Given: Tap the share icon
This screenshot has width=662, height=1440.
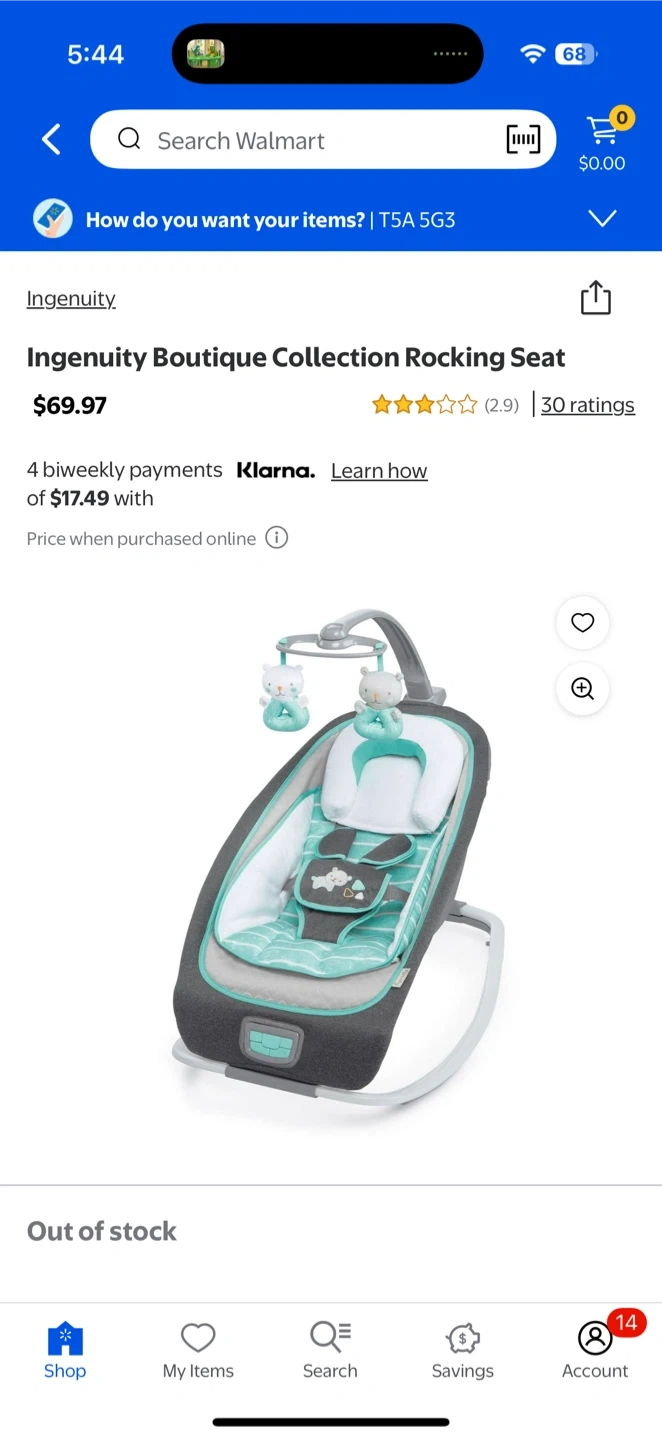Looking at the screenshot, I should pos(596,298).
